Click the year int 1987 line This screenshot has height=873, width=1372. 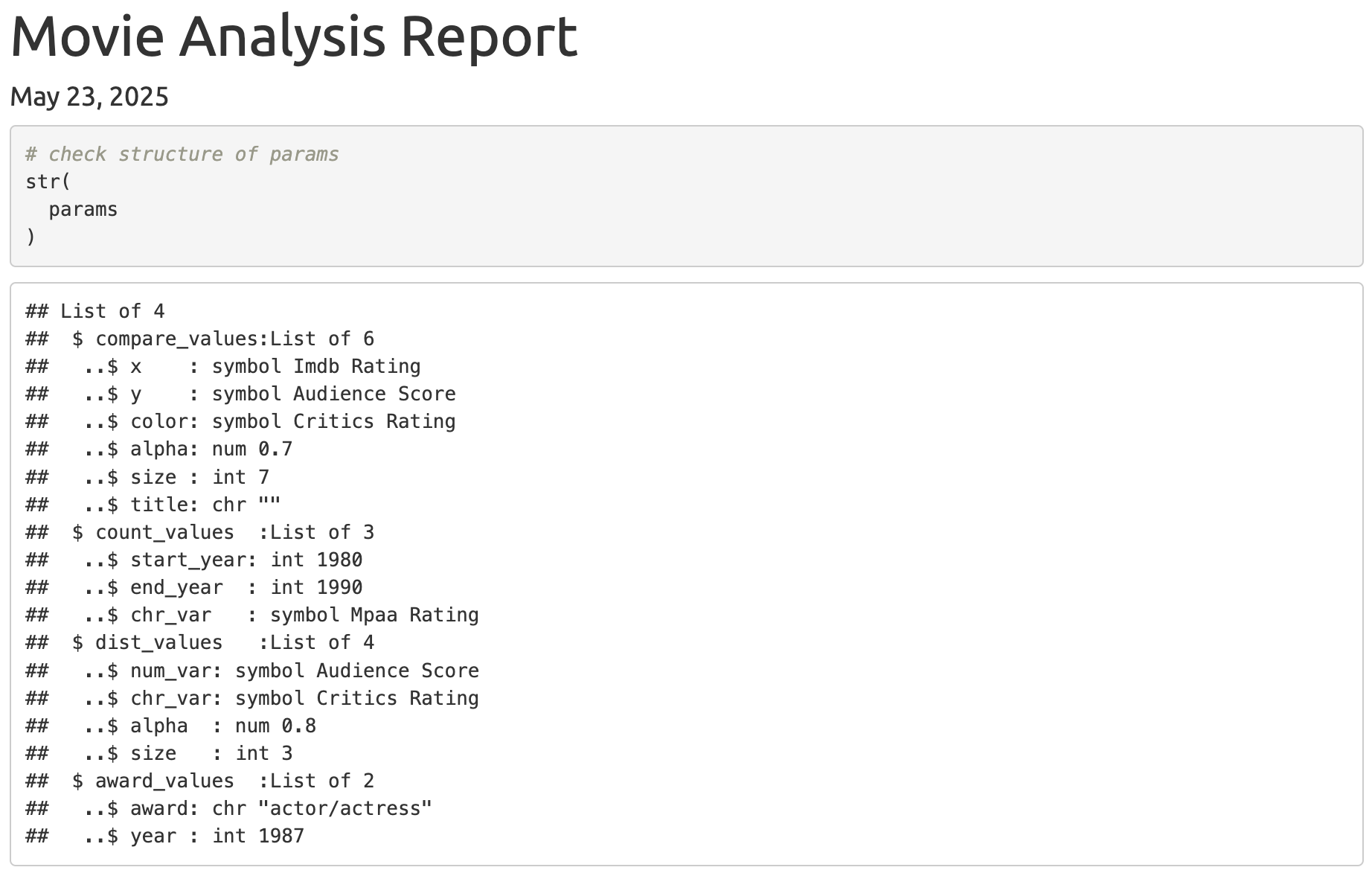165,836
